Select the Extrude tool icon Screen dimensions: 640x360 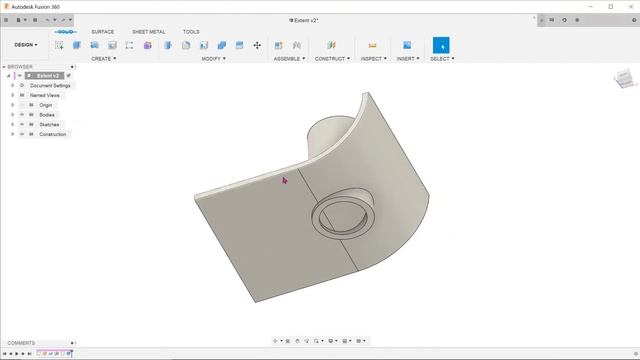point(77,45)
